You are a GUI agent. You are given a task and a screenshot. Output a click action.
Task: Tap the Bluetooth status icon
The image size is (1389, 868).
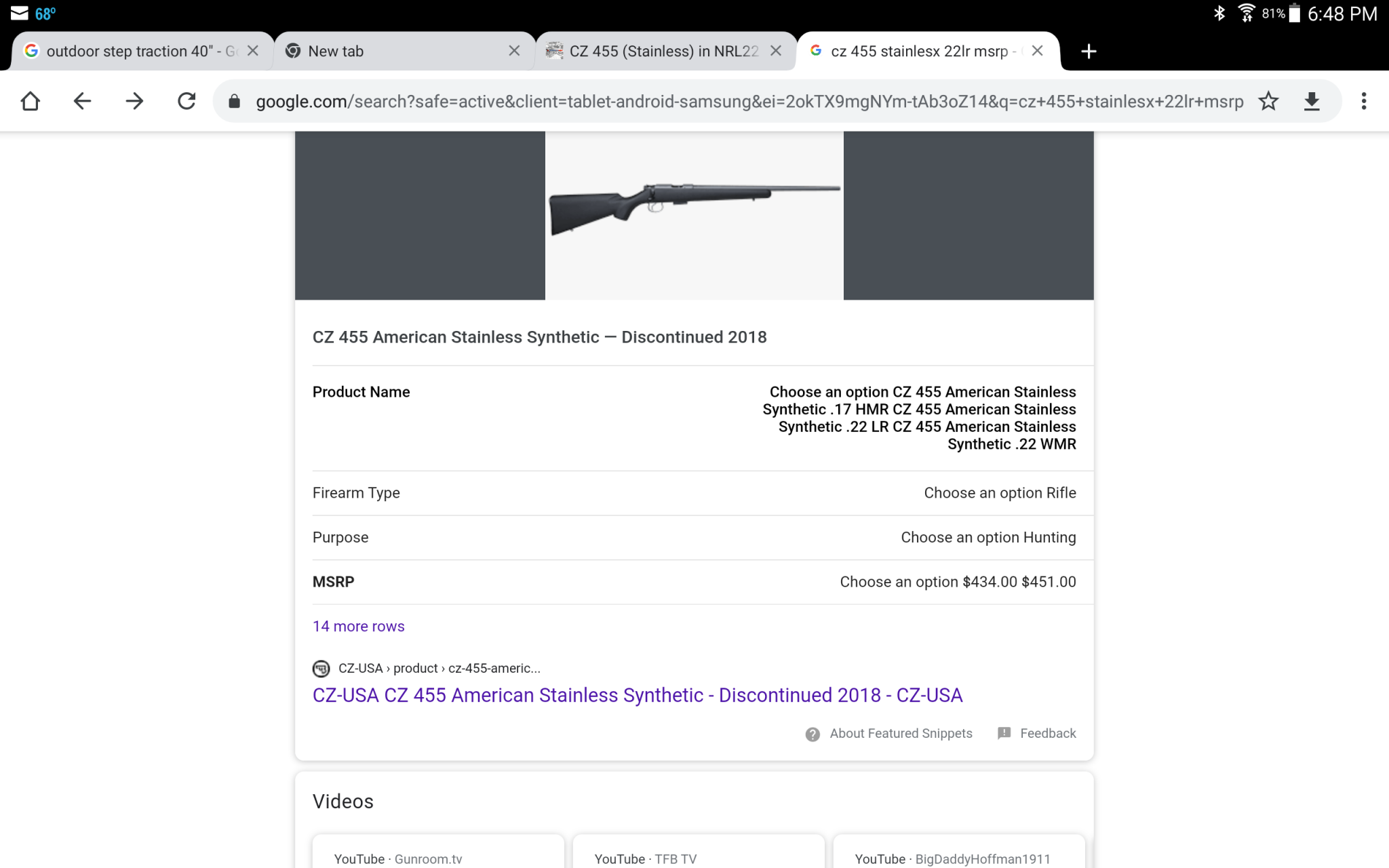(x=1219, y=13)
